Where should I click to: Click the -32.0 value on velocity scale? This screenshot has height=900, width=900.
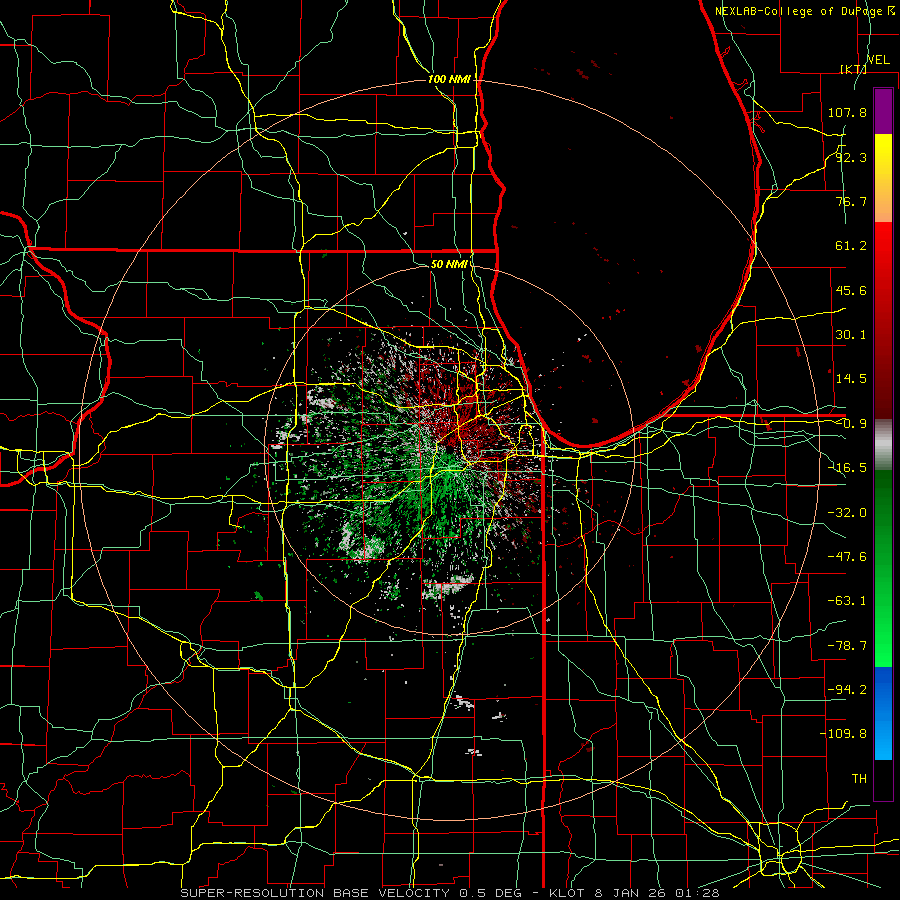pyautogui.click(x=847, y=513)
